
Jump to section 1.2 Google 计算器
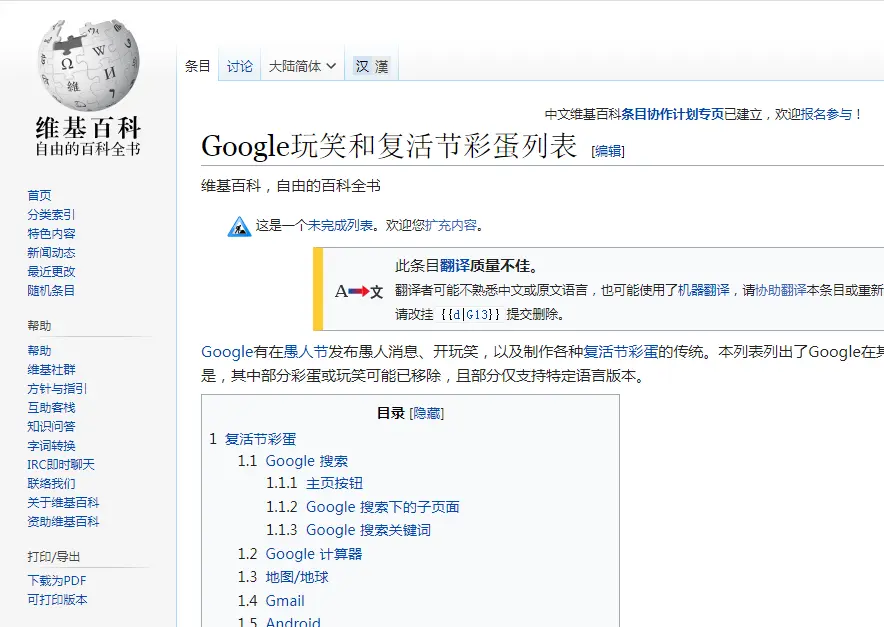click(313, 554)
